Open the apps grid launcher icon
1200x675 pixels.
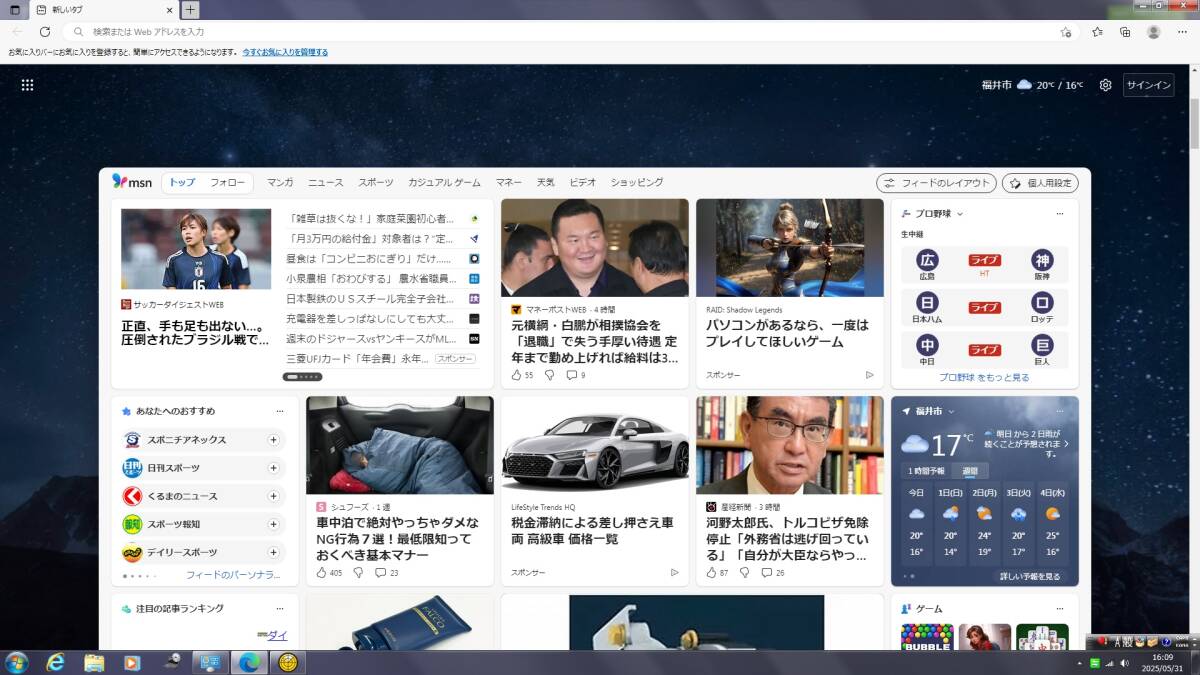pos(28,85)
